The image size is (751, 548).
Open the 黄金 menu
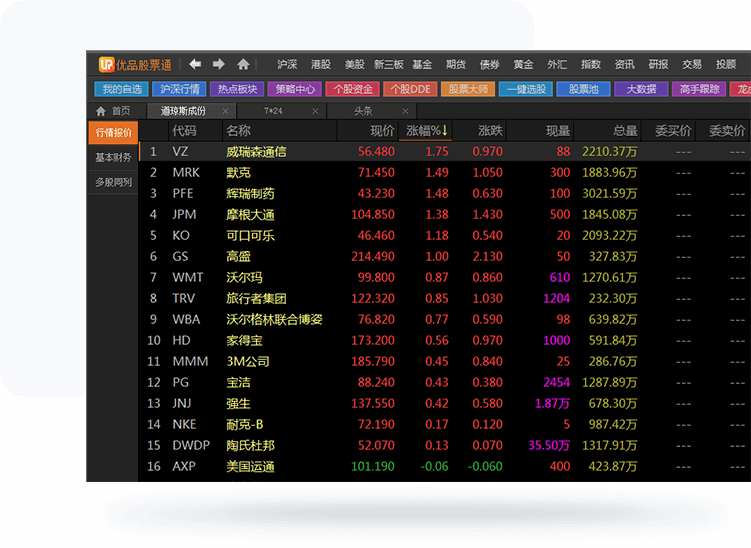pos(523,64)
